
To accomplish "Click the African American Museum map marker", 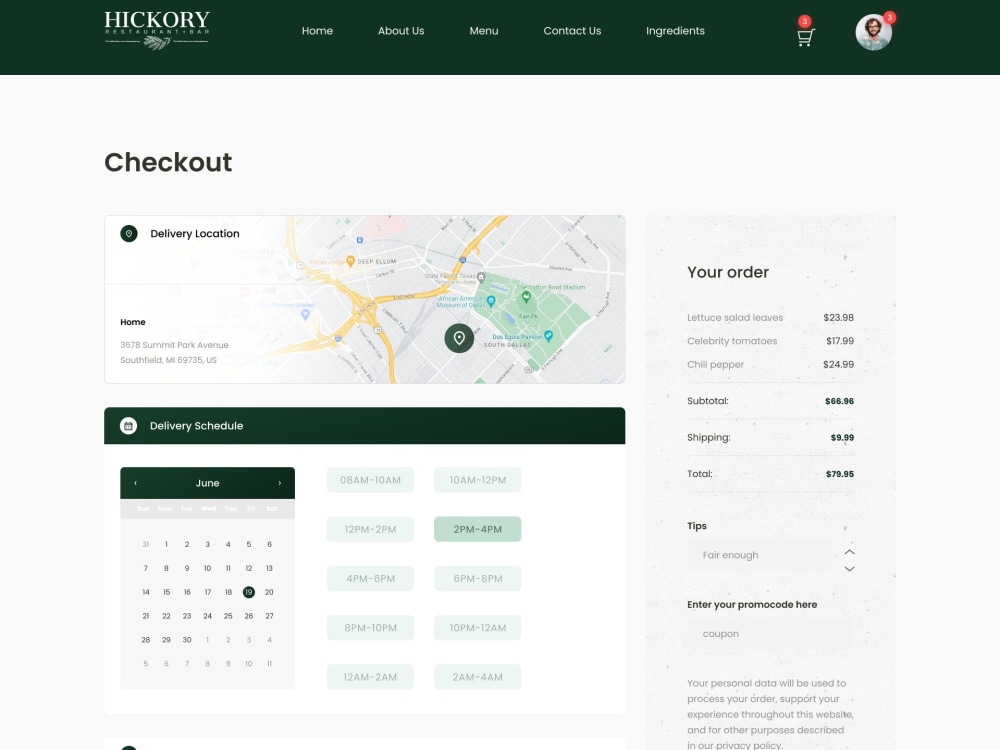I will (x=491, y=301).
